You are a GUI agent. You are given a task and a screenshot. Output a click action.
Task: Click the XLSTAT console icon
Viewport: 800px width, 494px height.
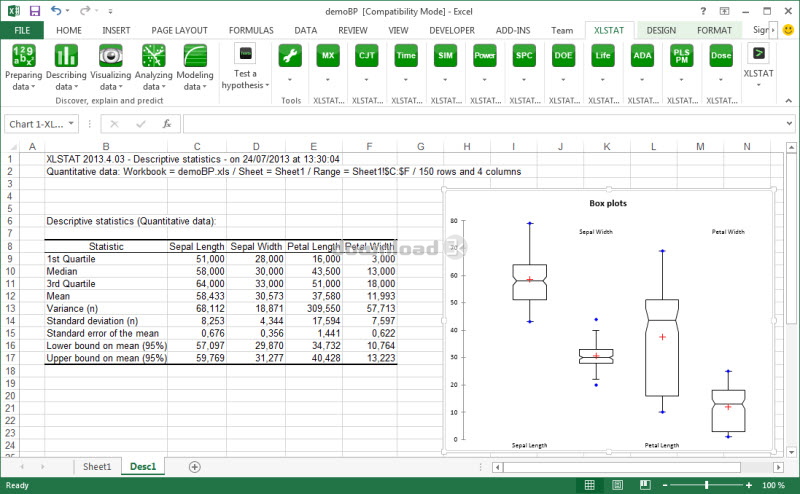(758, 53)
